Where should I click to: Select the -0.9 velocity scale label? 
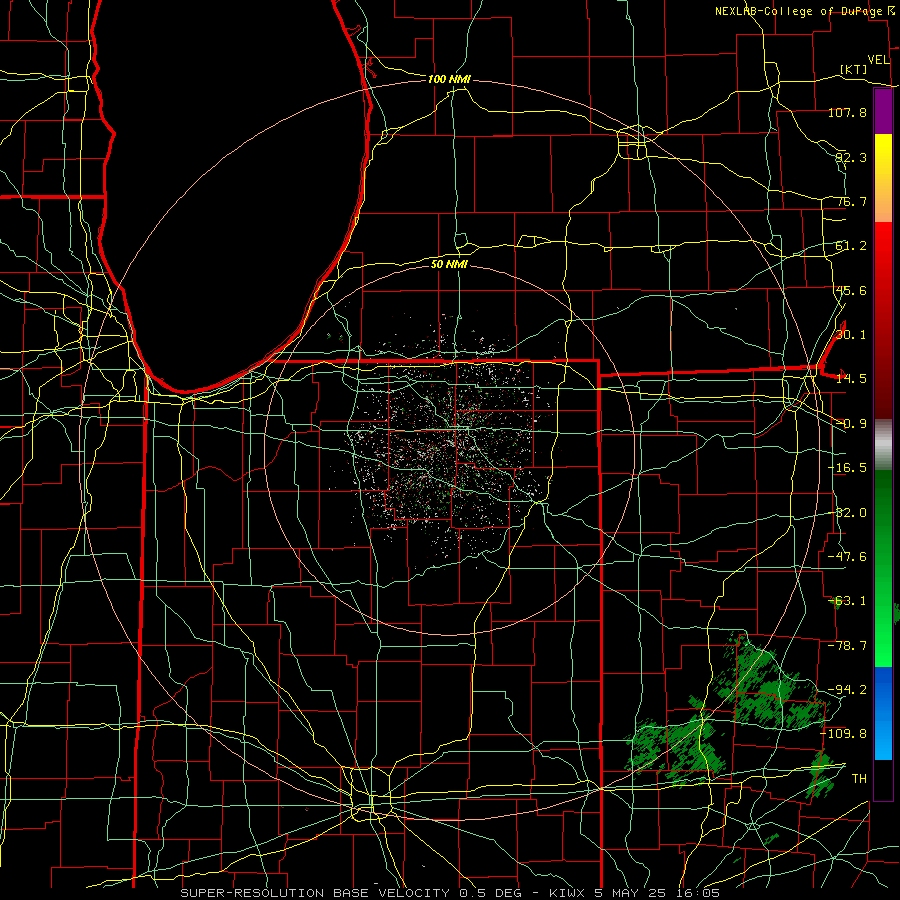tap(851, 424)
